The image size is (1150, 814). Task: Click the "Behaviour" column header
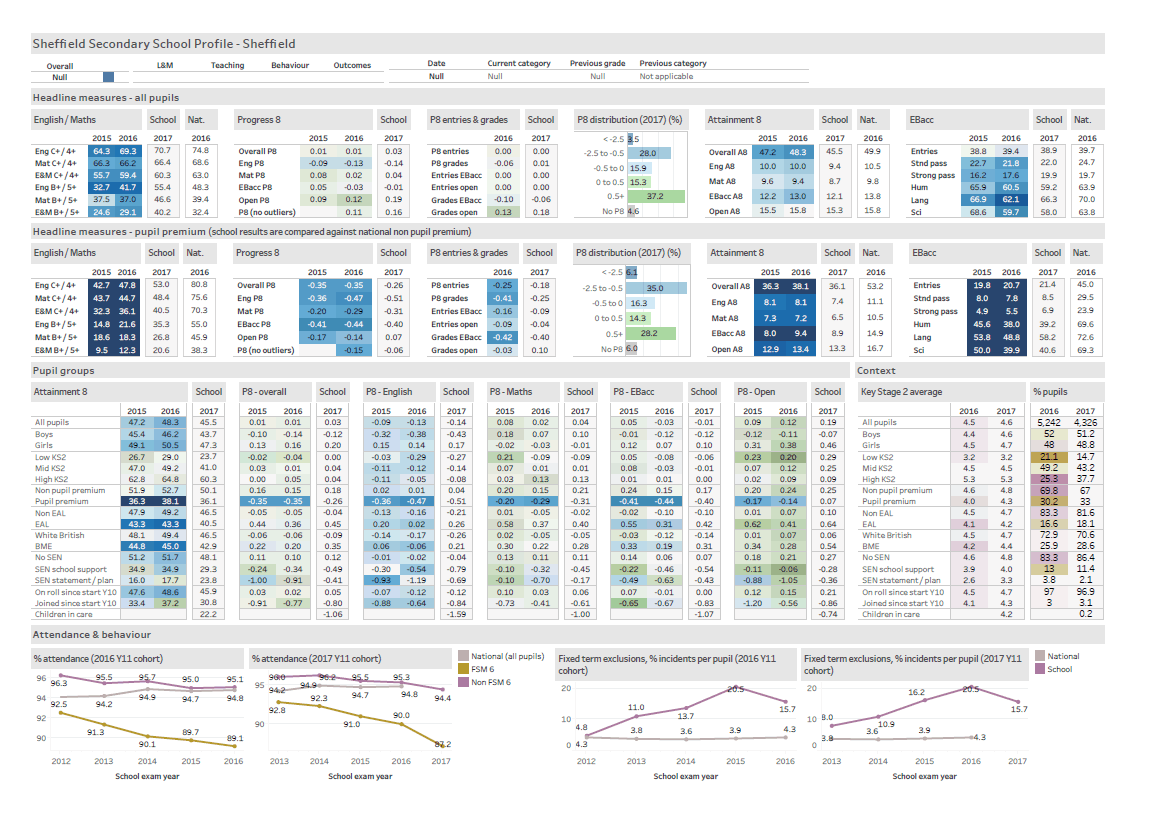pyautogui.click(x=290, y=65)
